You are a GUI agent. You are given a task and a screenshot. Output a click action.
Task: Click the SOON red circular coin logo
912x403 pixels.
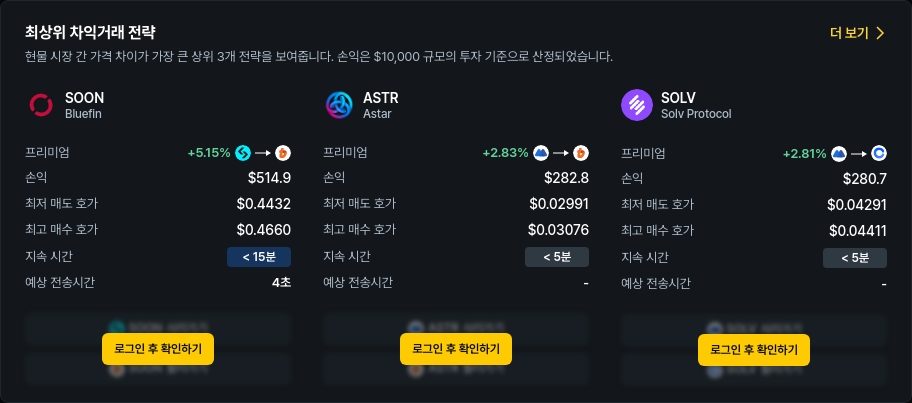tap(41, 105)
